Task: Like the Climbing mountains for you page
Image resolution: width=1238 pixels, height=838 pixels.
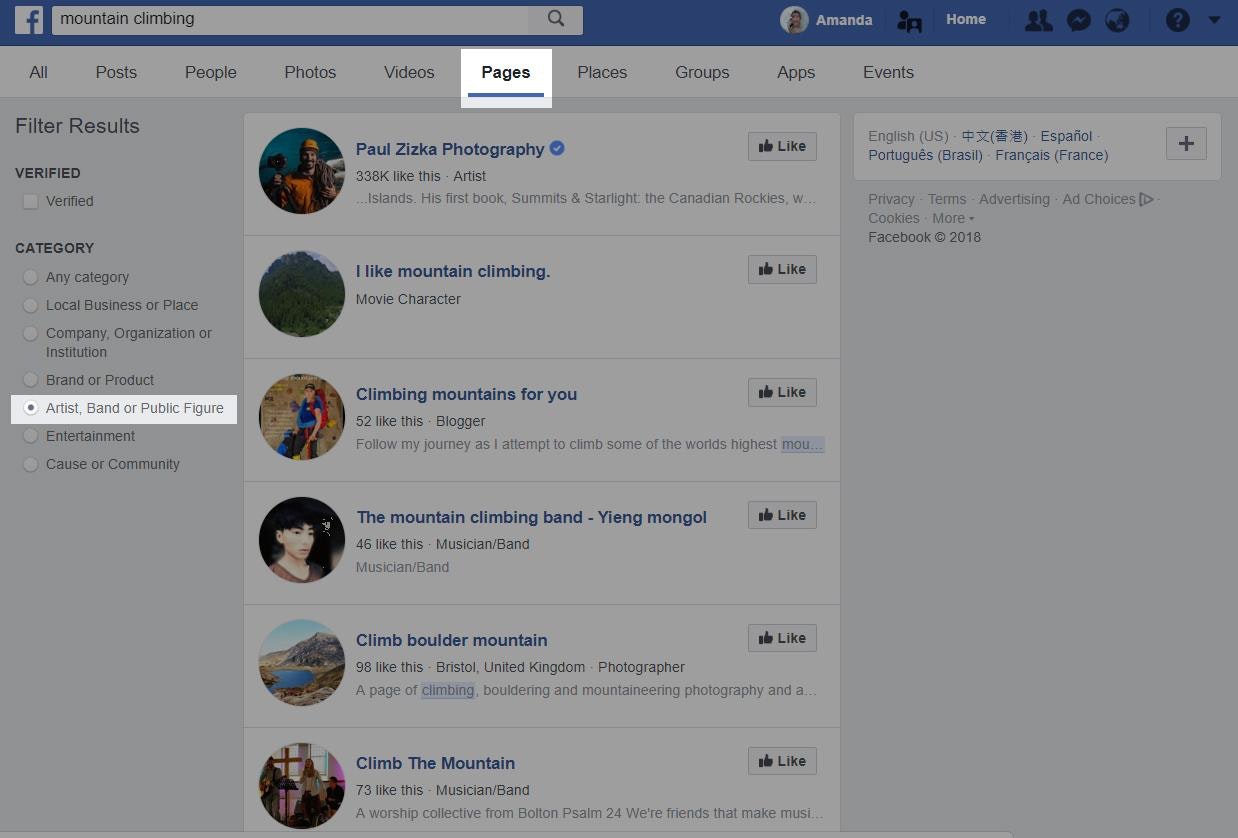Action: [781, 392]
